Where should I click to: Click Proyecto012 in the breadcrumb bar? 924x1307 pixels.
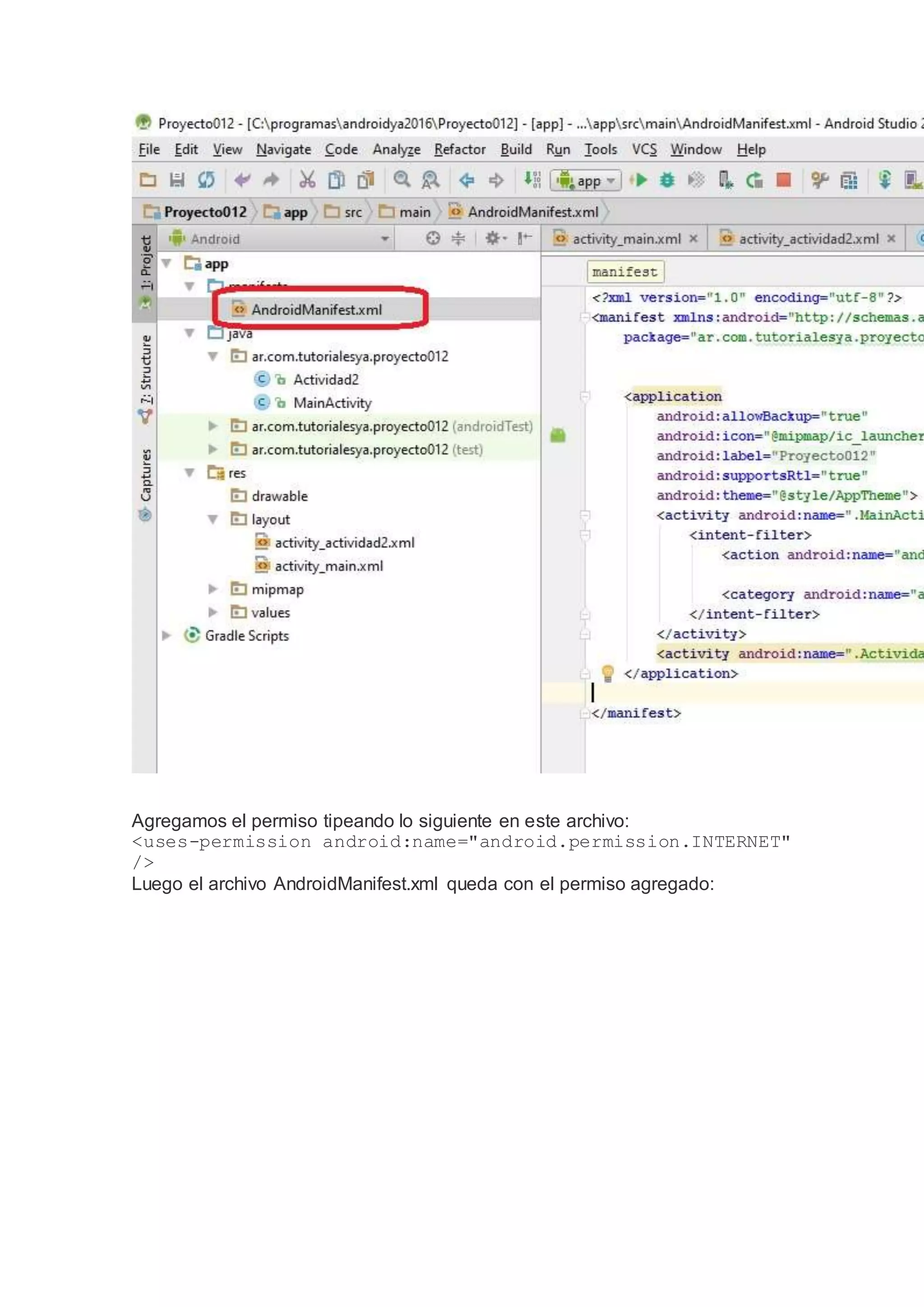click(x=196, y=212)
